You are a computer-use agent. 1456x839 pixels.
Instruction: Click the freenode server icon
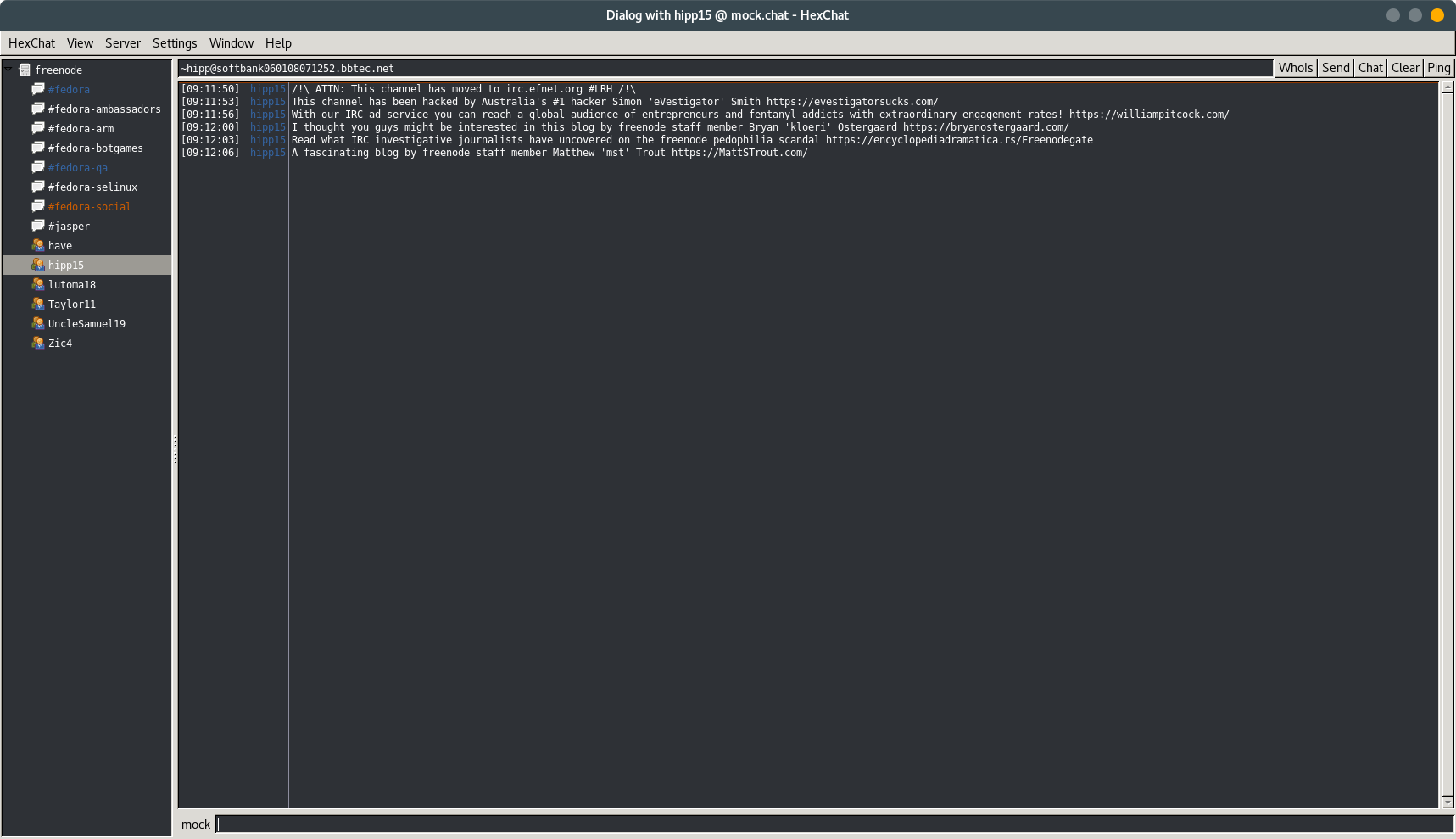click(25, 70)
